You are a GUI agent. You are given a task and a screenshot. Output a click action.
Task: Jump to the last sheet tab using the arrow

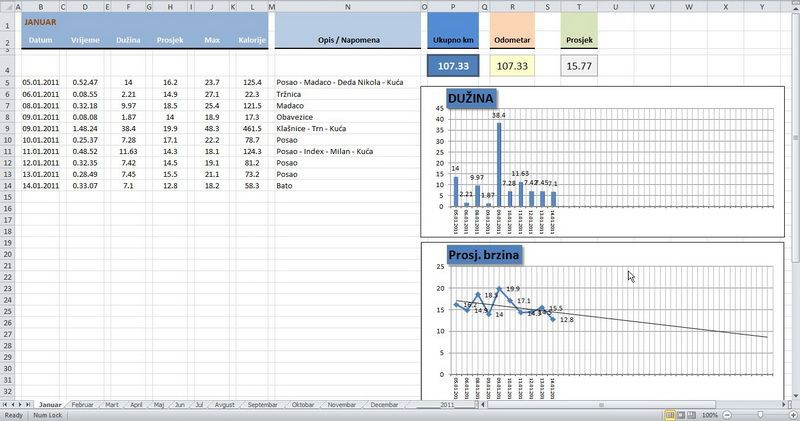pos(28,405)
